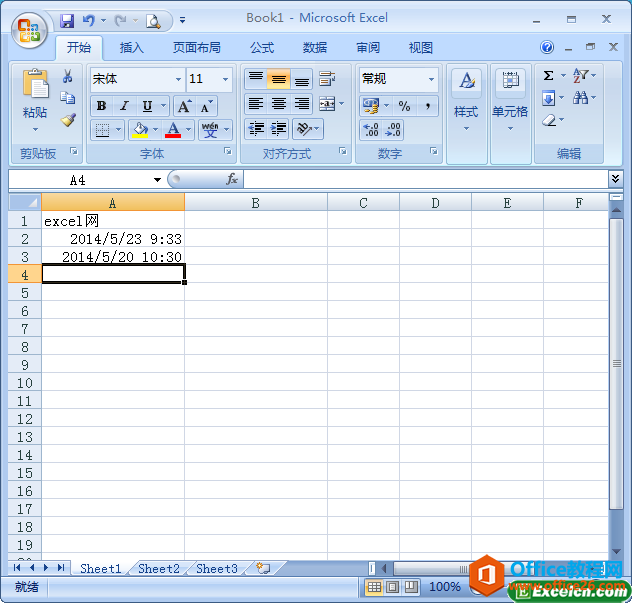Copy selection using Copy icon
Screen dimensions: 632x603
click(x=67, y=98)
